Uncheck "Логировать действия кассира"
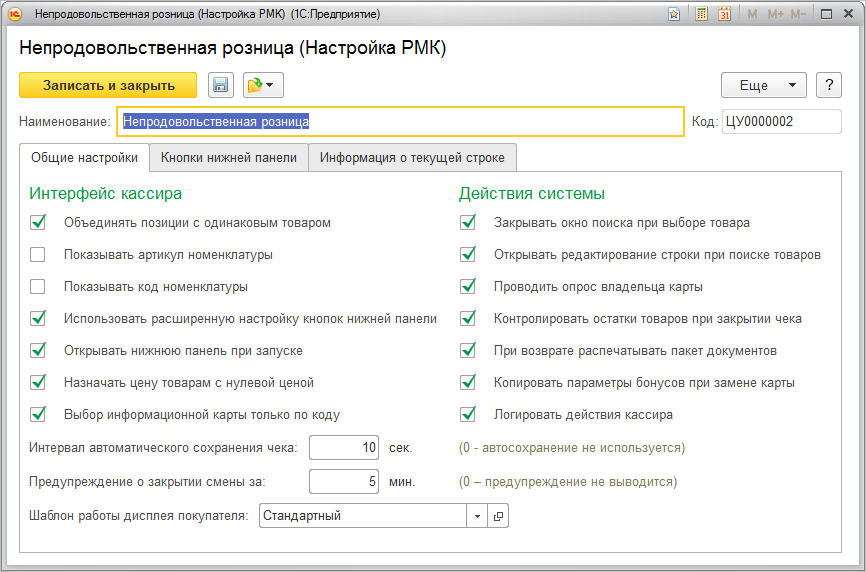Viewport: 866px width, 572px height. tap(467, 414)
